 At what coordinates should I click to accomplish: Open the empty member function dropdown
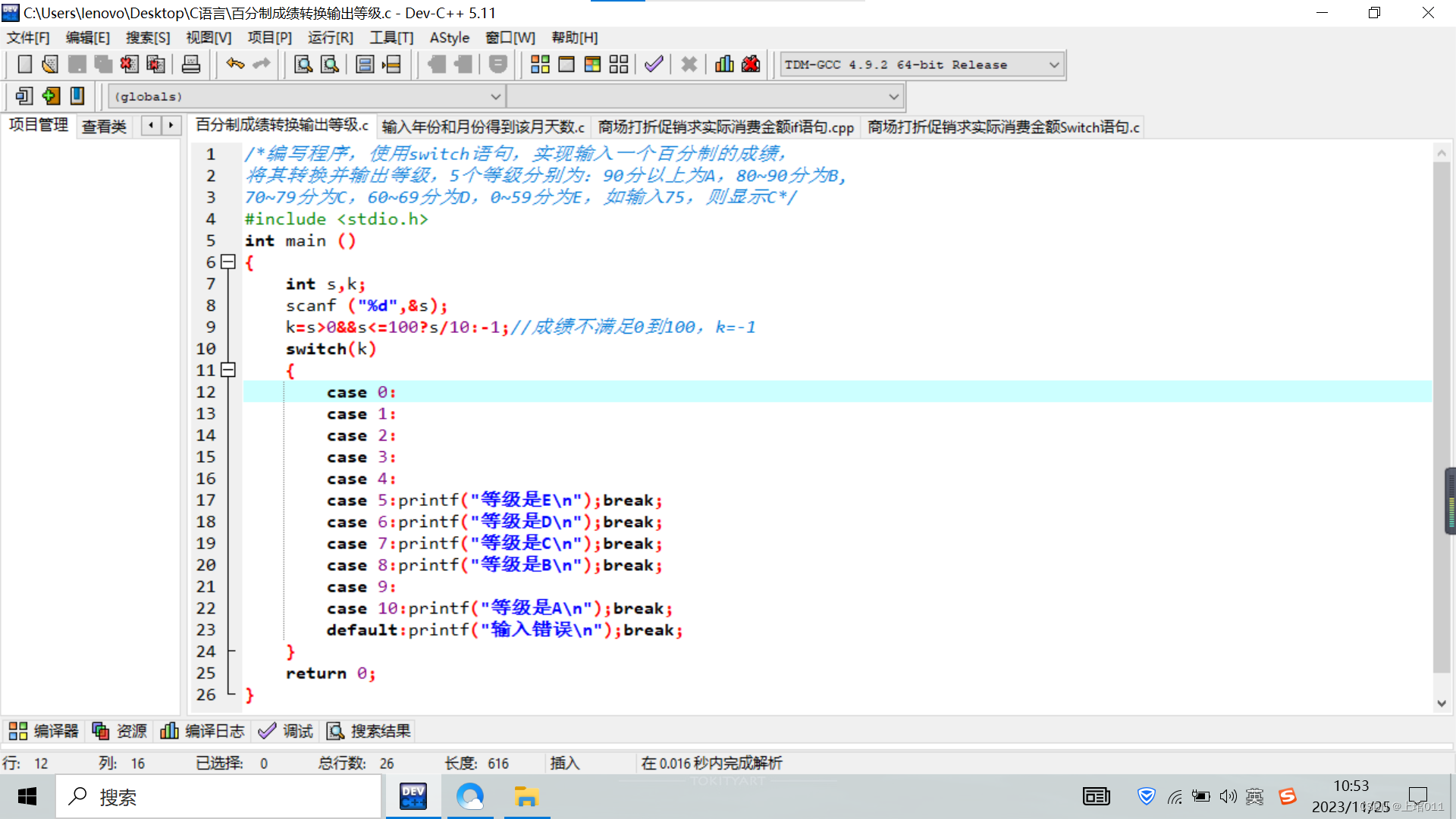click(x=893, y=96)
